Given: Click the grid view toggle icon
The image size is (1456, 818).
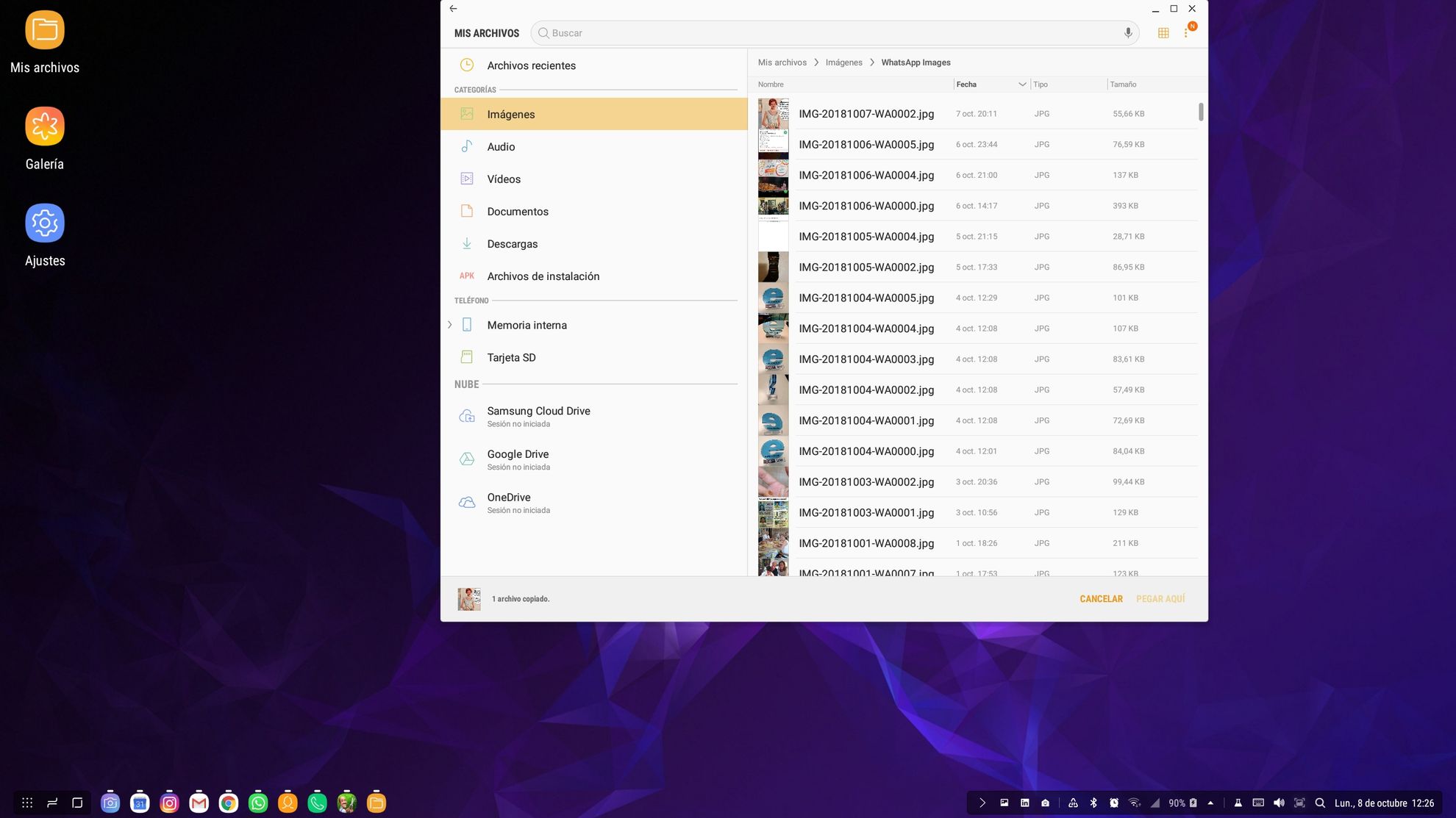Looking at the screenshot, I should pos(1163,33).
